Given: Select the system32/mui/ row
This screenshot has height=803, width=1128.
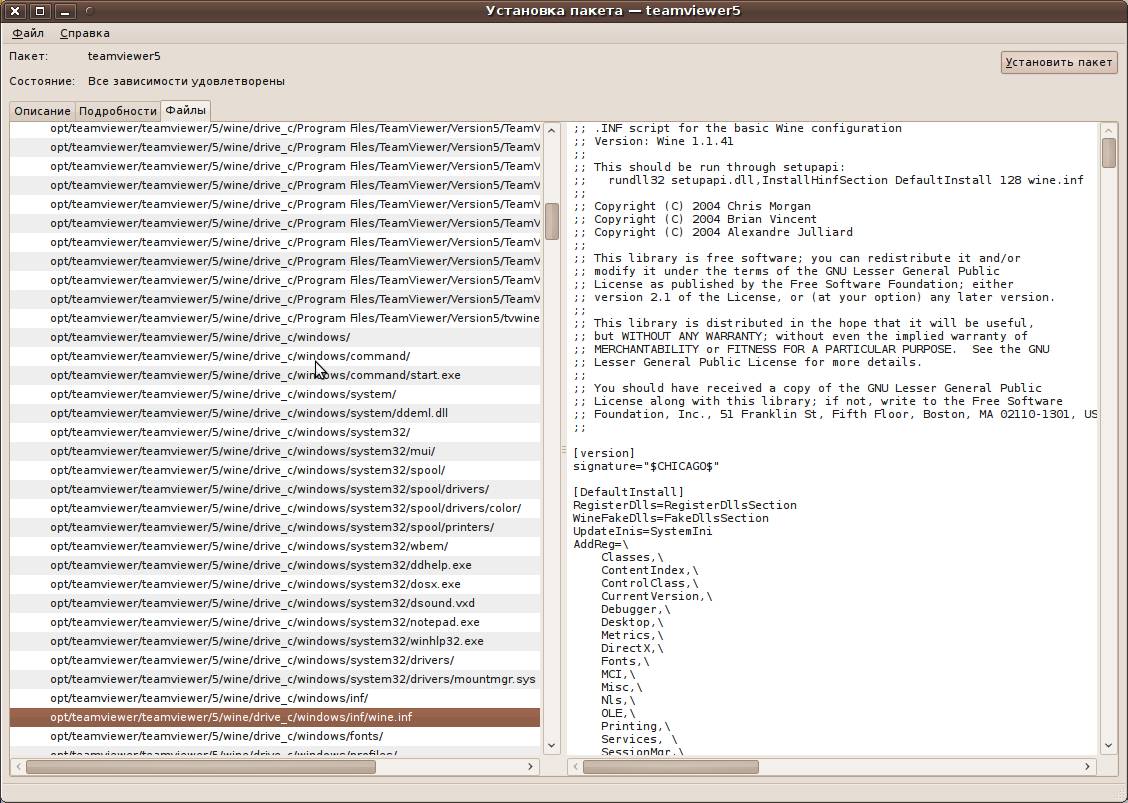Looking at the screenshot, I should 275,451.
